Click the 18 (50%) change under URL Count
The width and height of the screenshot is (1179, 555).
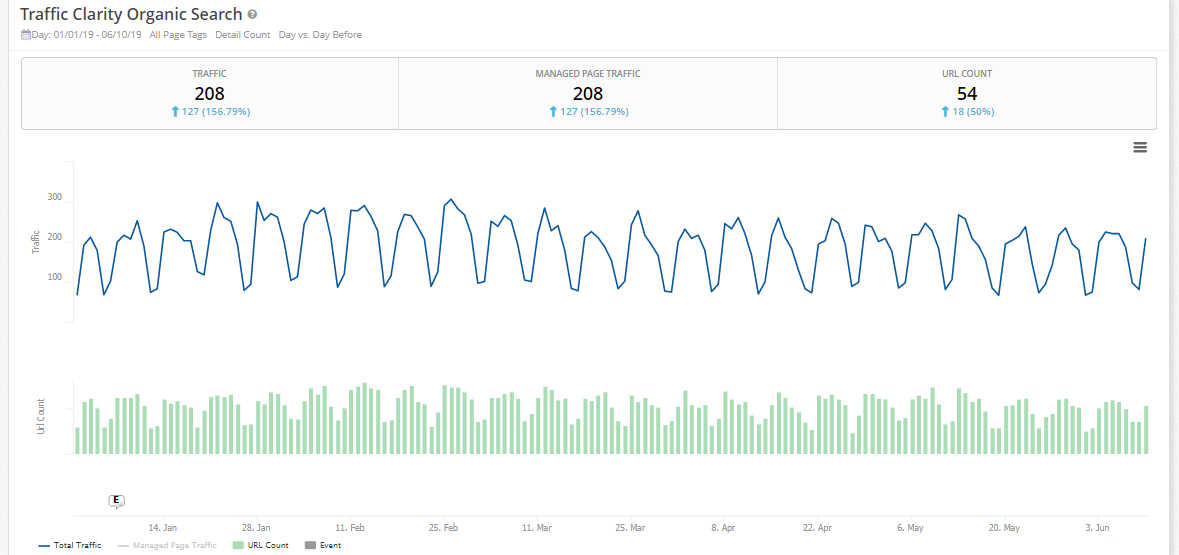point(967,112)
